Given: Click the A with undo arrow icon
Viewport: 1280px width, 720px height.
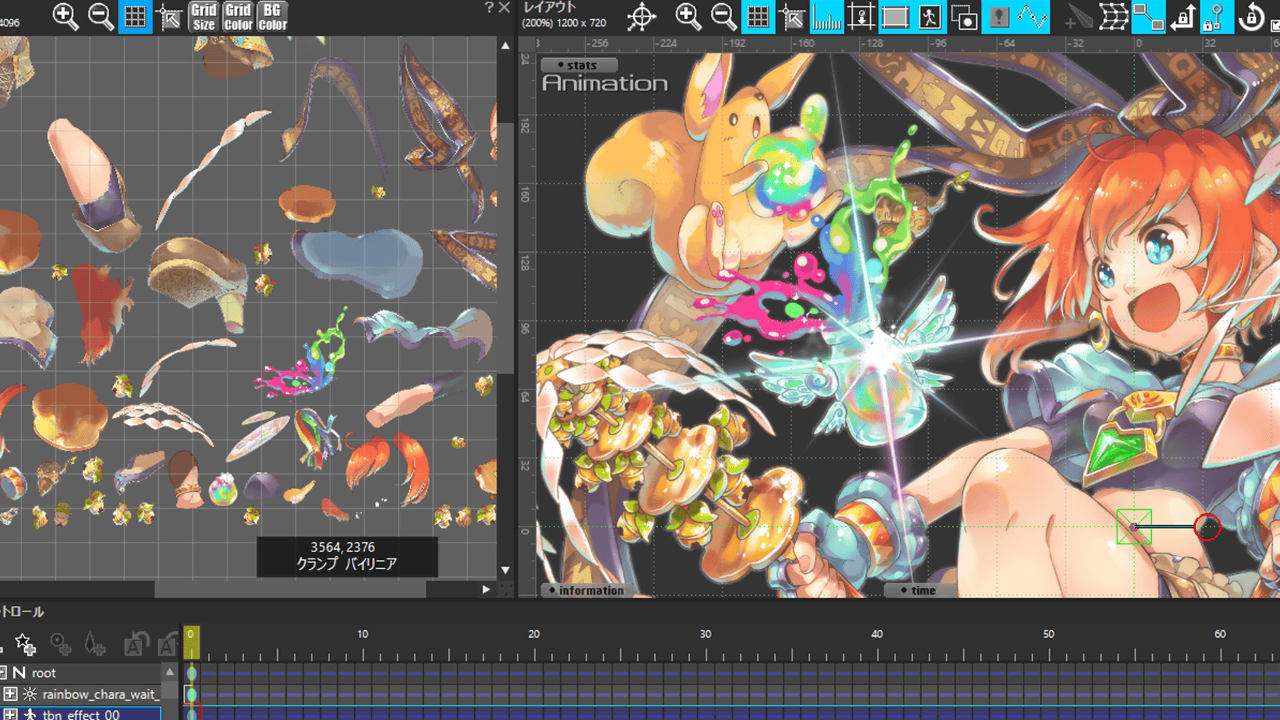Looking at the screenshot, I should point(136,645).
